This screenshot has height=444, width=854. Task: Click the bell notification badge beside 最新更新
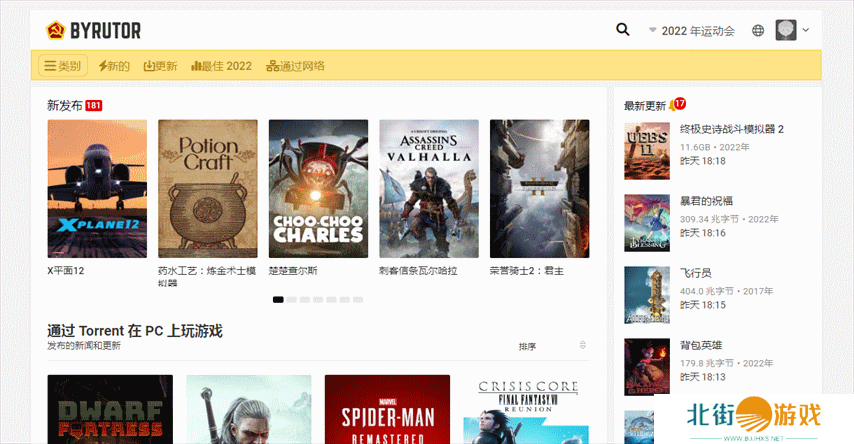(678, 104)
